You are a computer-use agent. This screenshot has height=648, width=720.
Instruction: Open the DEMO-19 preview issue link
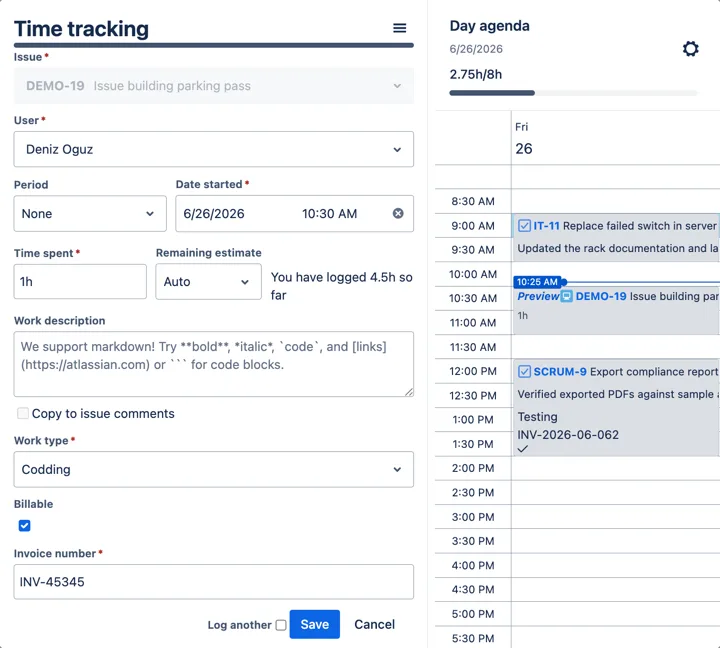pyautogui.click(x=601, y=296)
